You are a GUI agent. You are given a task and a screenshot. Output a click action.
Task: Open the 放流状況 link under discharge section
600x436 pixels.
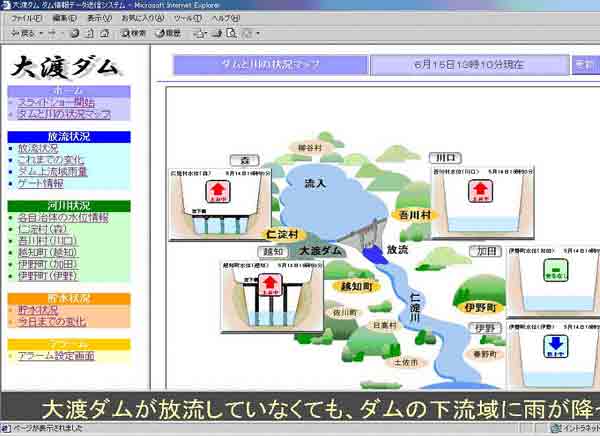point(38,148)
